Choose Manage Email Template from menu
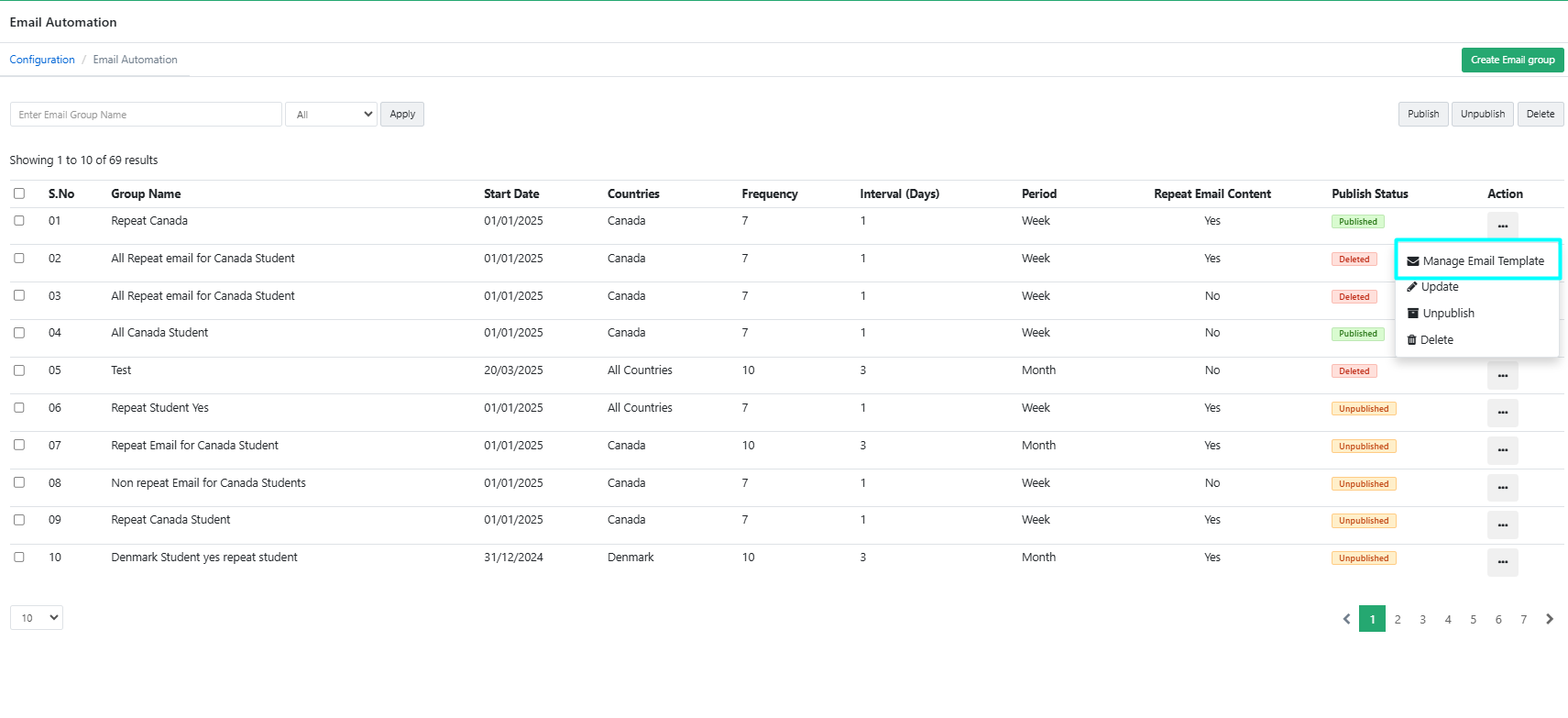1568x718 pixels. (1477, 260)
